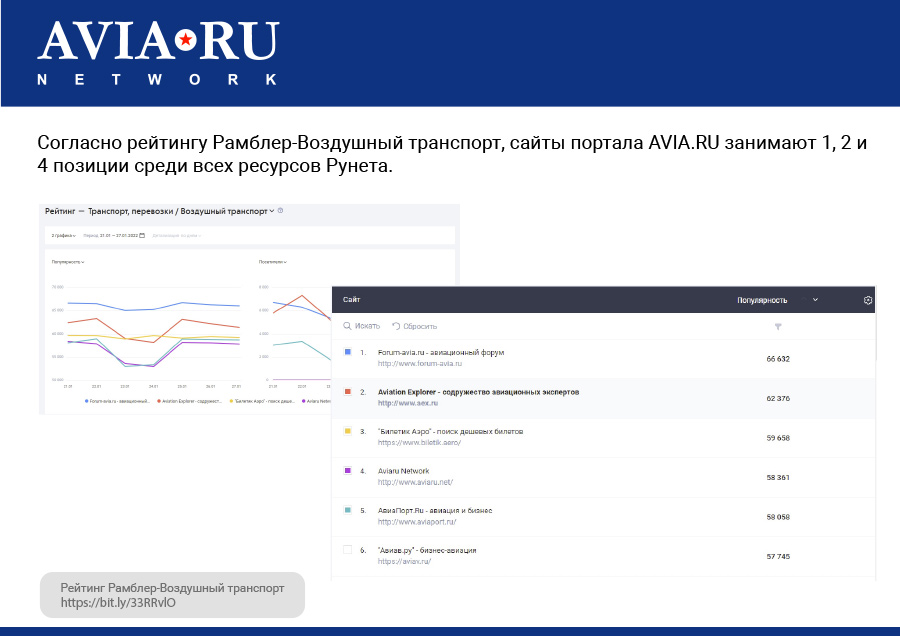Click the Сбросить reset button
900x636 pixels.
[414, 326]
